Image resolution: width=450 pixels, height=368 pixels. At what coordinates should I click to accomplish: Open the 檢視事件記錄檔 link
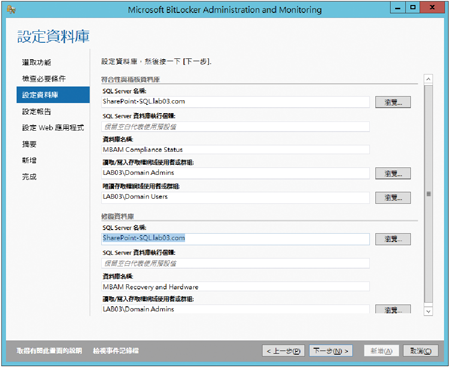(116, 351)
